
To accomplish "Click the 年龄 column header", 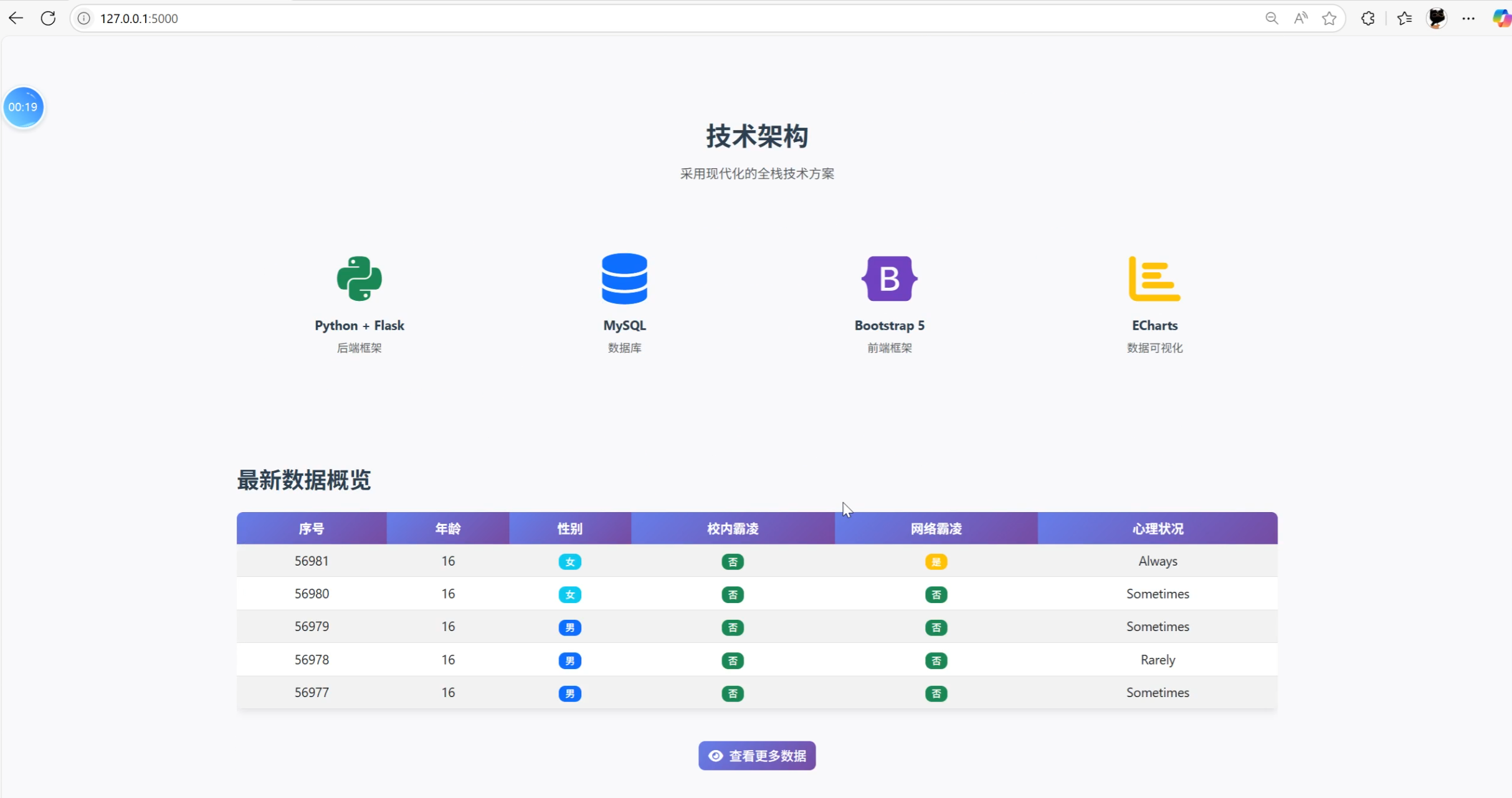I will (x=448, y=528).
